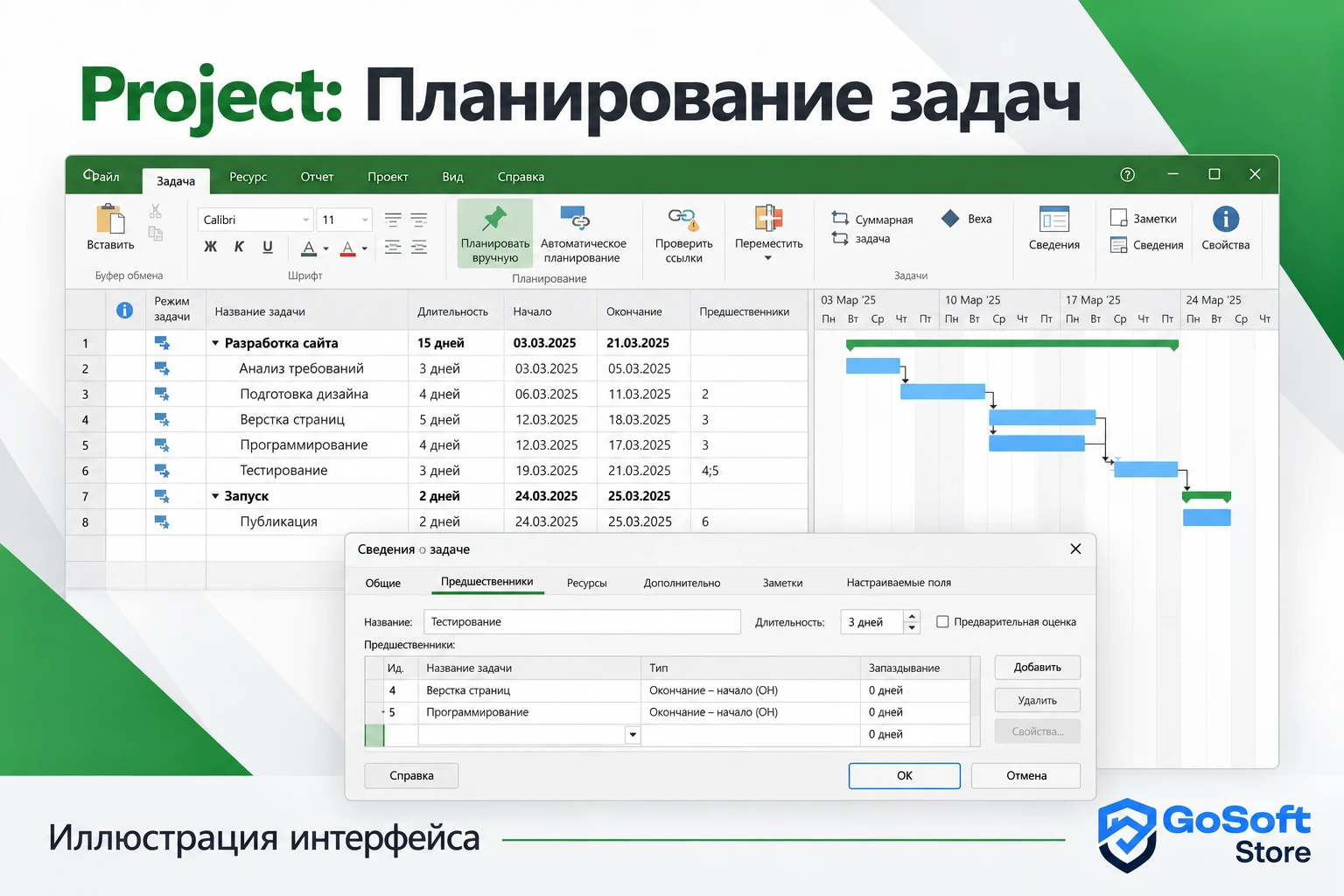
Task: Switch to the Ресурс ribbon tab
Action: click(x=248, y=177)
